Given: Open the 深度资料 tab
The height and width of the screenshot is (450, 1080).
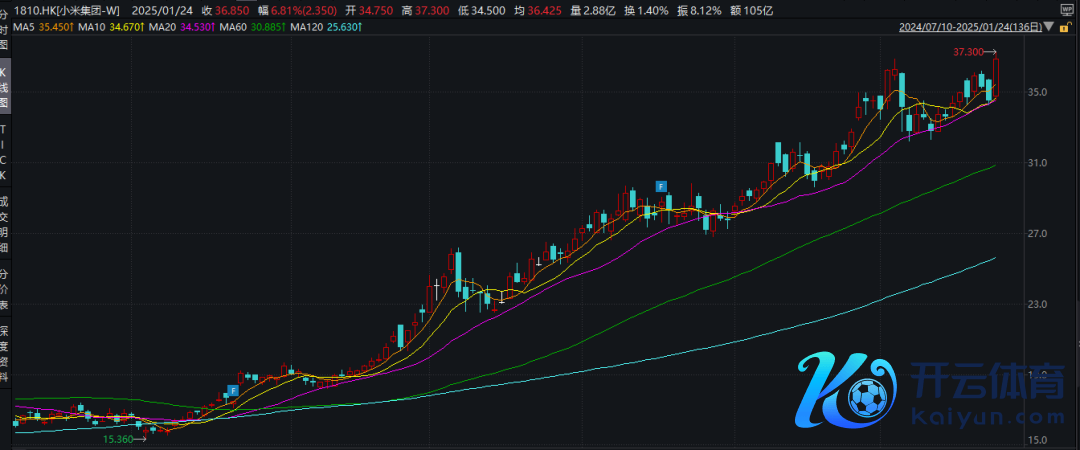Looking at the screenshot, I should [5, 354].
